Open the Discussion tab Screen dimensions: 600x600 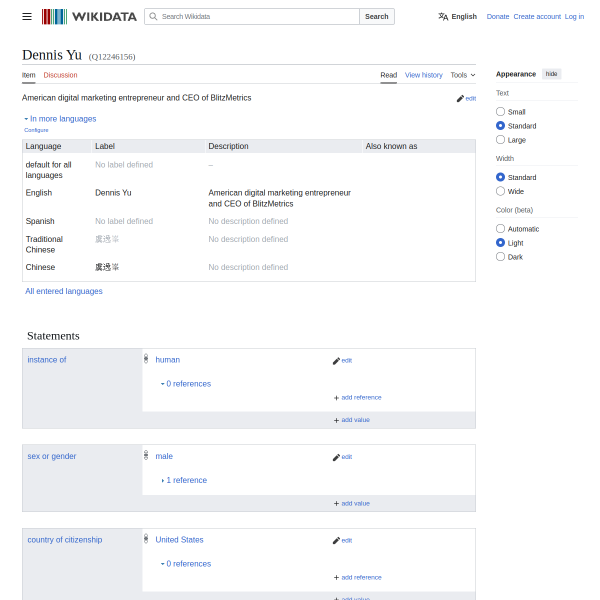(60, 75)
